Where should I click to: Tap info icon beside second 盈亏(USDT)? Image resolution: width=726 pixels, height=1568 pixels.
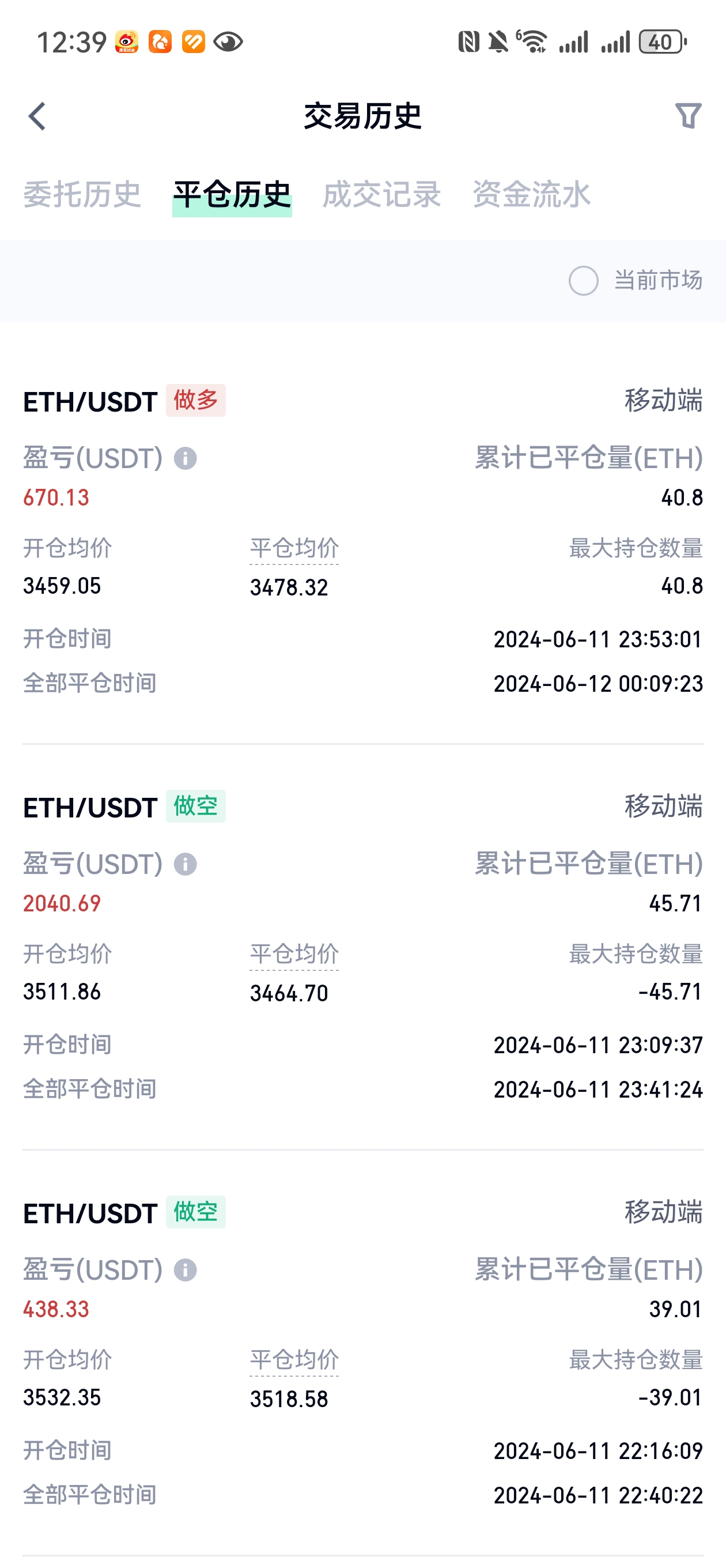pyautogui.click(x=185, y=864)
